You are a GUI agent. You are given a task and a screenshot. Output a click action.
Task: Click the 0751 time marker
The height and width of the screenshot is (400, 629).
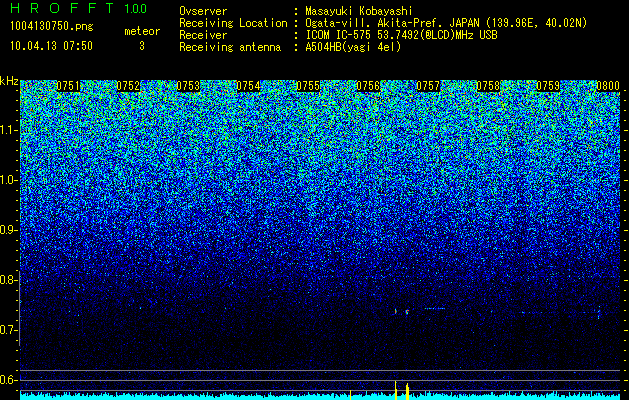[x=68, y=86]
